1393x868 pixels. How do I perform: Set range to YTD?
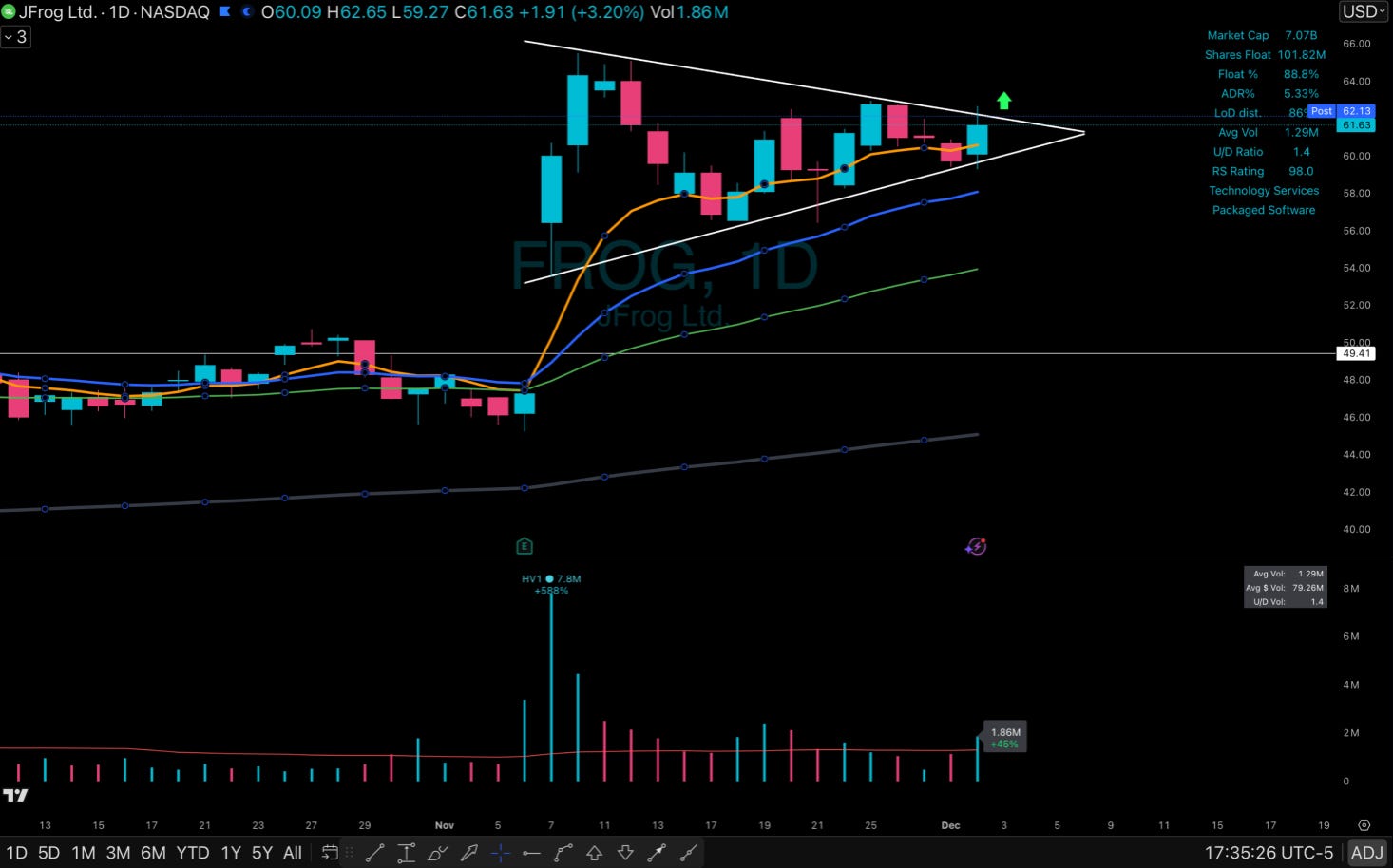point(193,853)
